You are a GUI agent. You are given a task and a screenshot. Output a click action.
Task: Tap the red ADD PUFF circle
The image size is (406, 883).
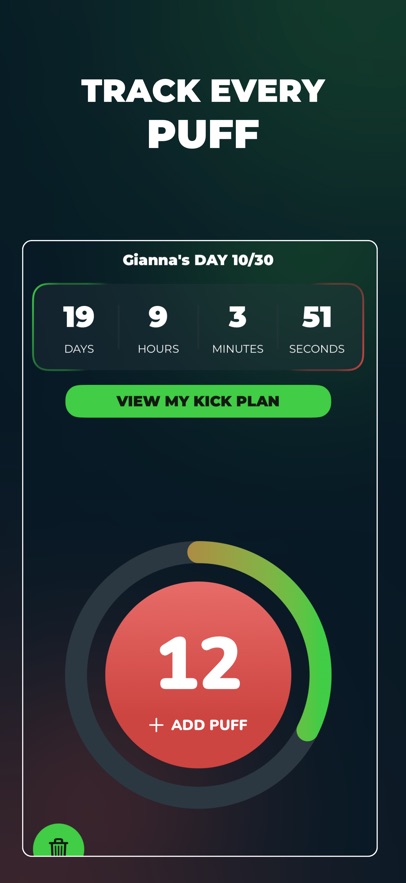(198, 675)
